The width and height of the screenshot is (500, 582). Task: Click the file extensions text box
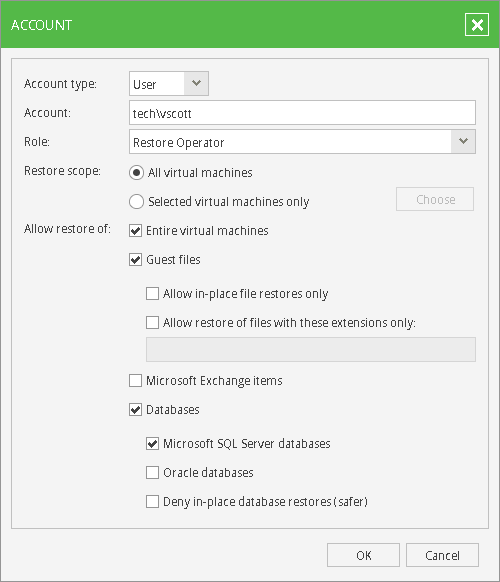click(x=311, y=349)
